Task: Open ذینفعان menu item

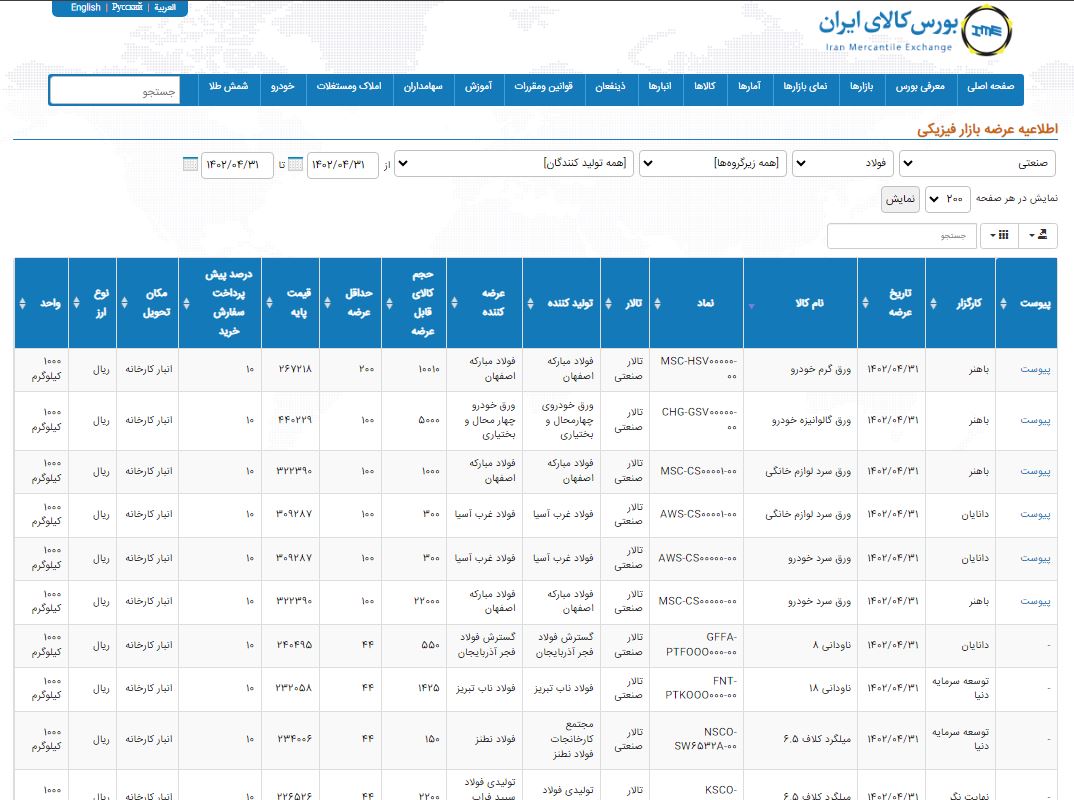Action: 610,86
